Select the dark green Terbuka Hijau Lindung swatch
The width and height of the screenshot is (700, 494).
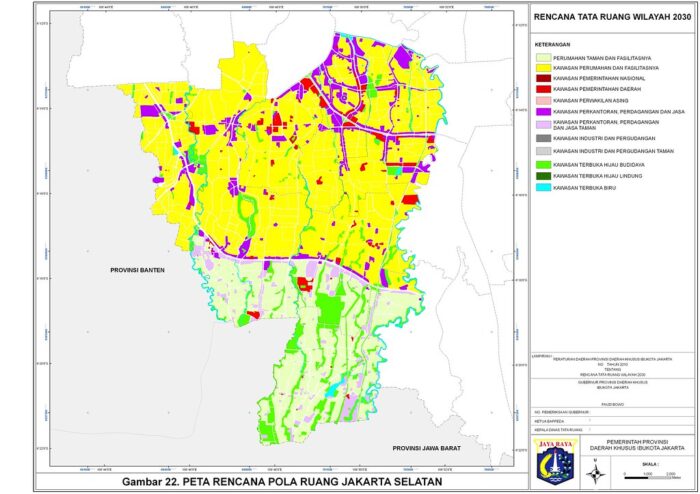click(x=543, y=175)
